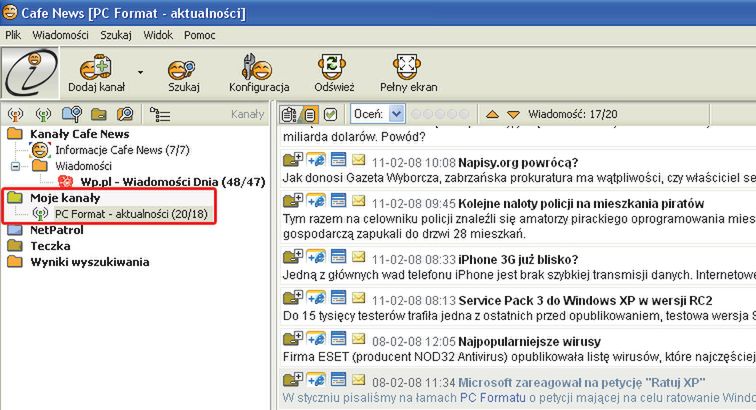Screen dimensions: 756x410
Task: Open Microsoft Ratuj XP article browser icon
Action: [316, 379]
